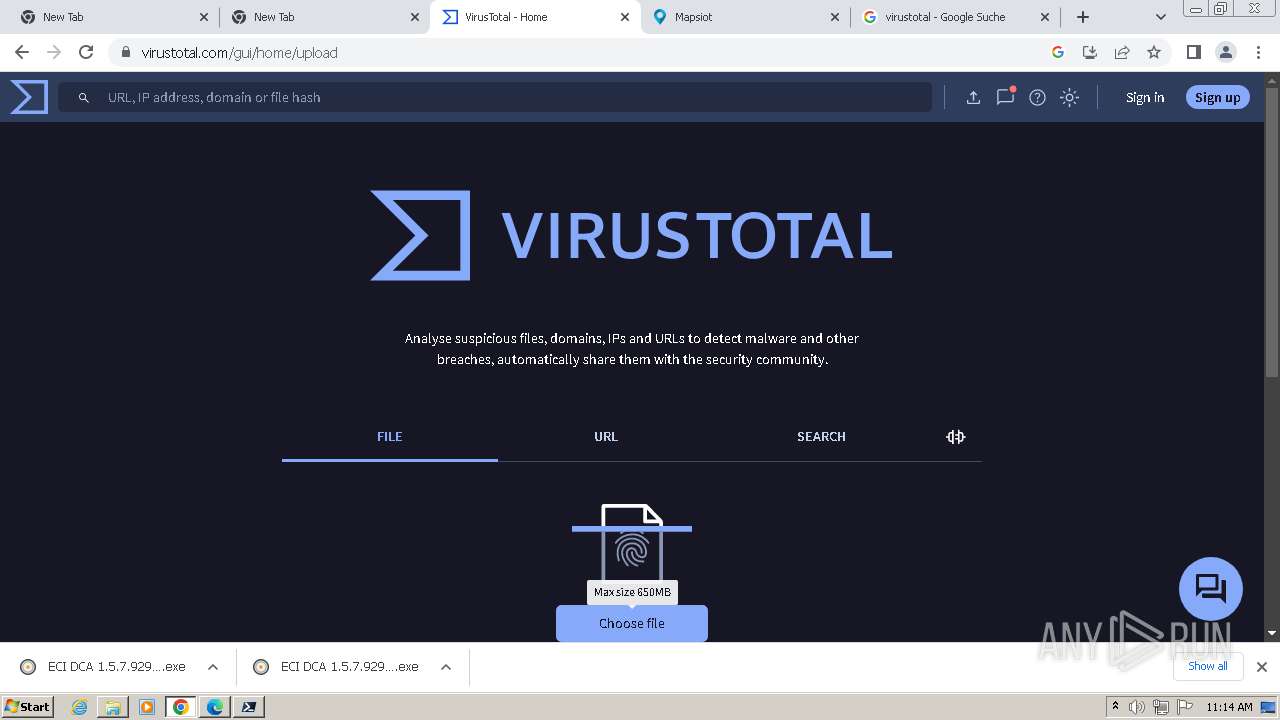Open the help question mark icon
Viewport: 1280px width, 720px height.
pyautogui.click(x=1037, y=97)
